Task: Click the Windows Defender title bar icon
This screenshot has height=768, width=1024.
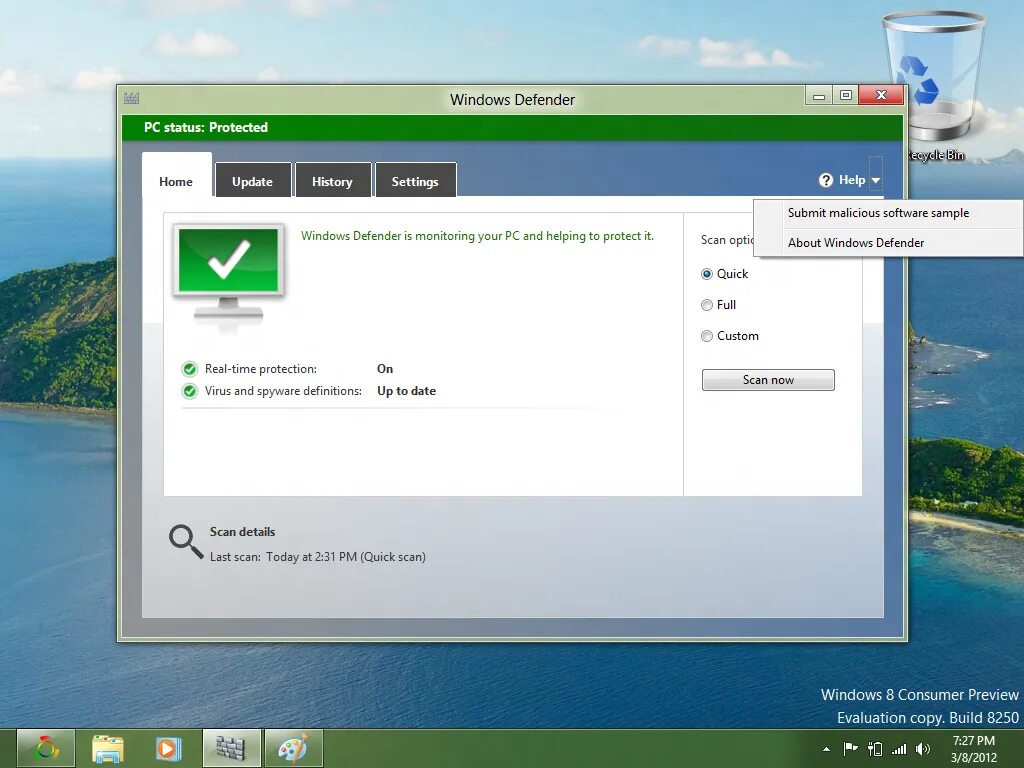Action: point(131,99)
